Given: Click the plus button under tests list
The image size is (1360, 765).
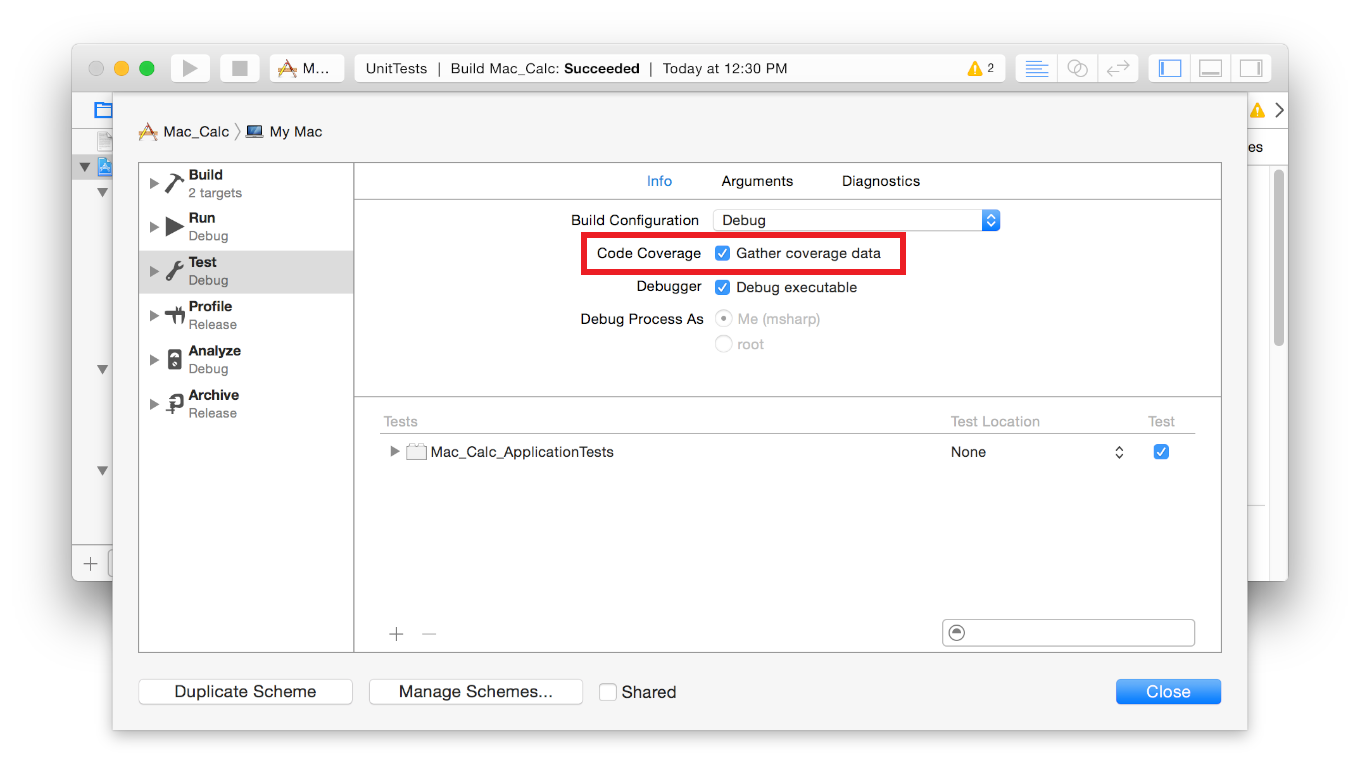Looking at the screenshot, I should point(396,634).
